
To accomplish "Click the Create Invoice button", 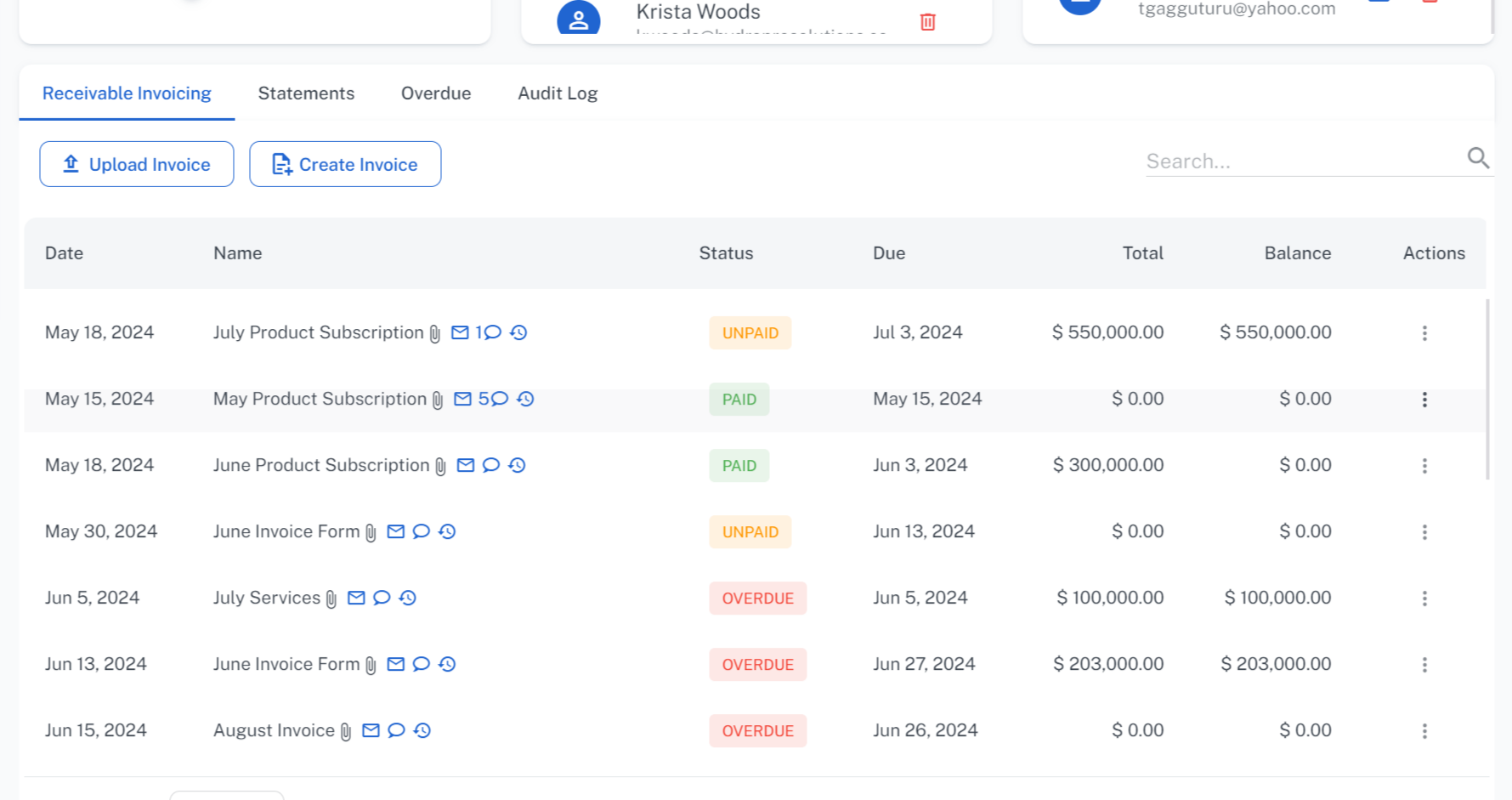I will [x=345, y=164].
